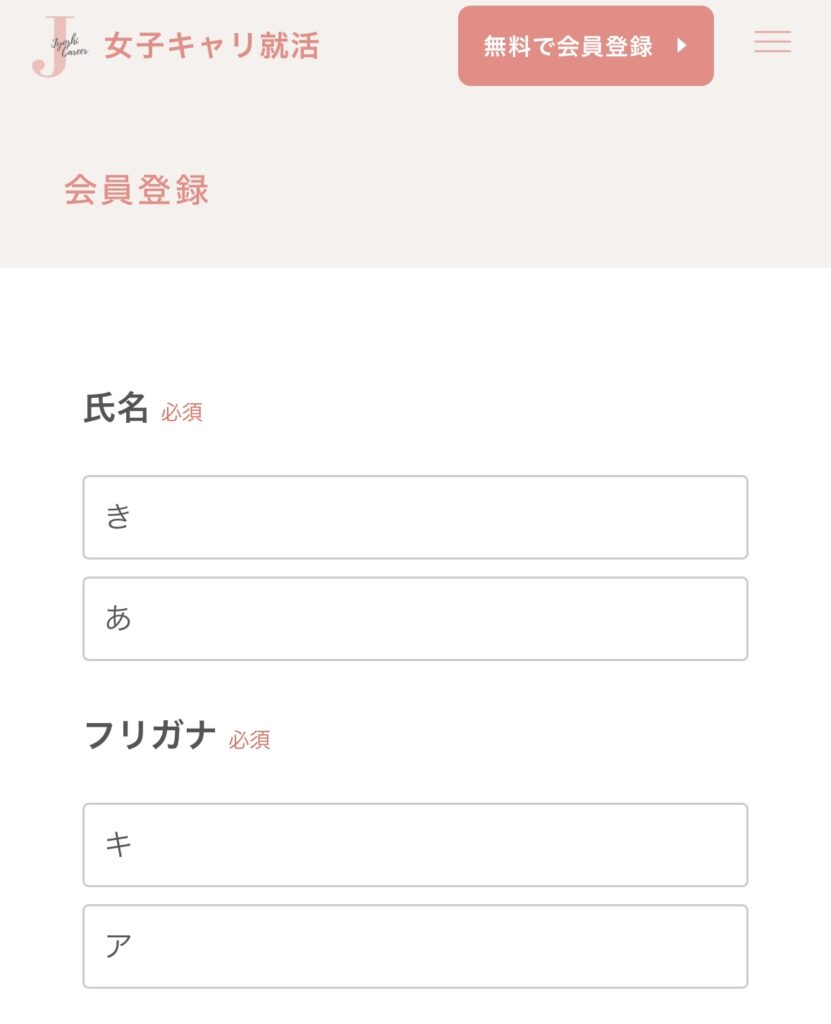Click the キ character in the furigana field
831x1024 pixels.
[x=119, y=845]
